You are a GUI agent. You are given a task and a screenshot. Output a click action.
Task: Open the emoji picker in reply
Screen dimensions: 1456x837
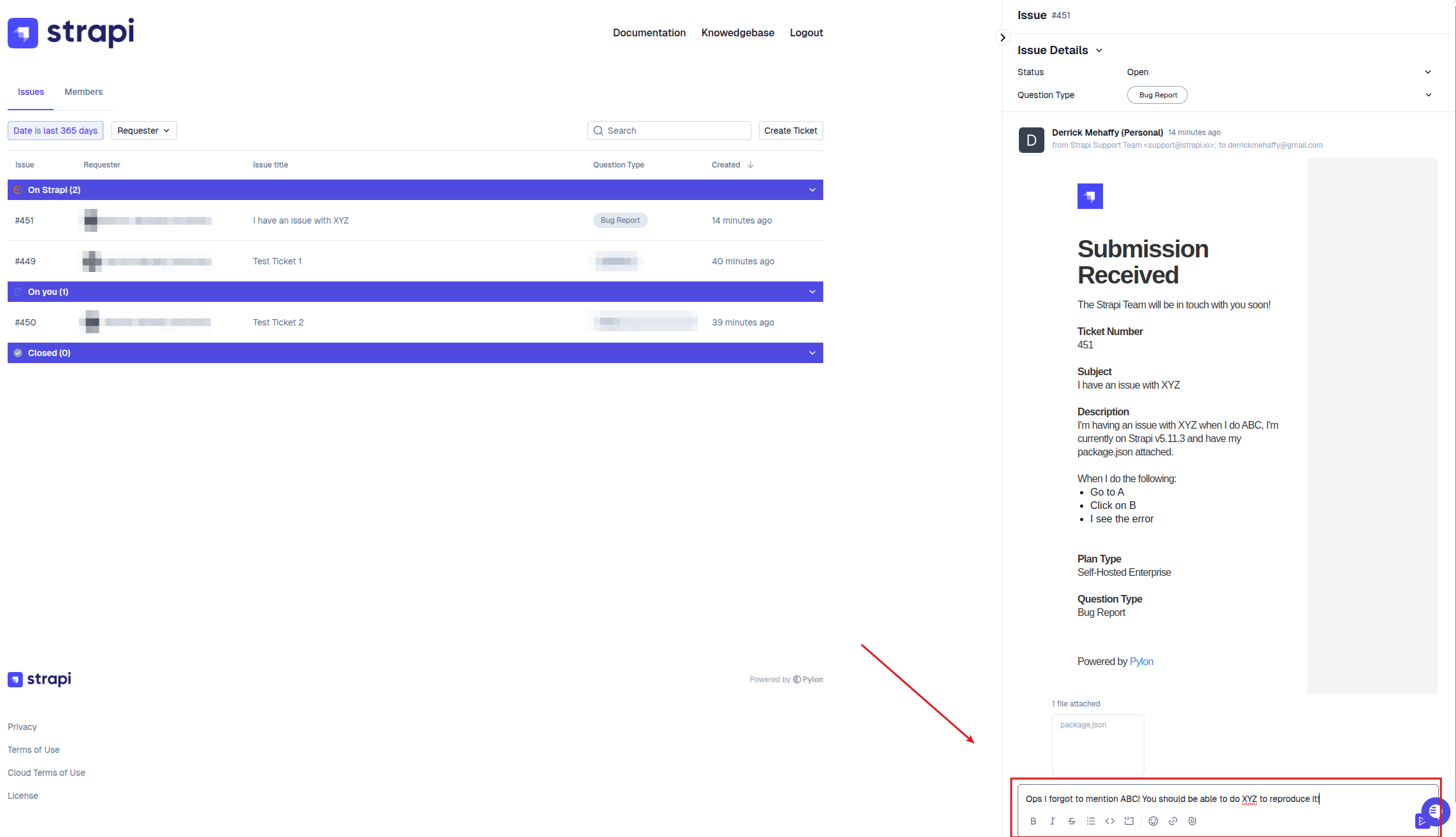[1153, 821]
